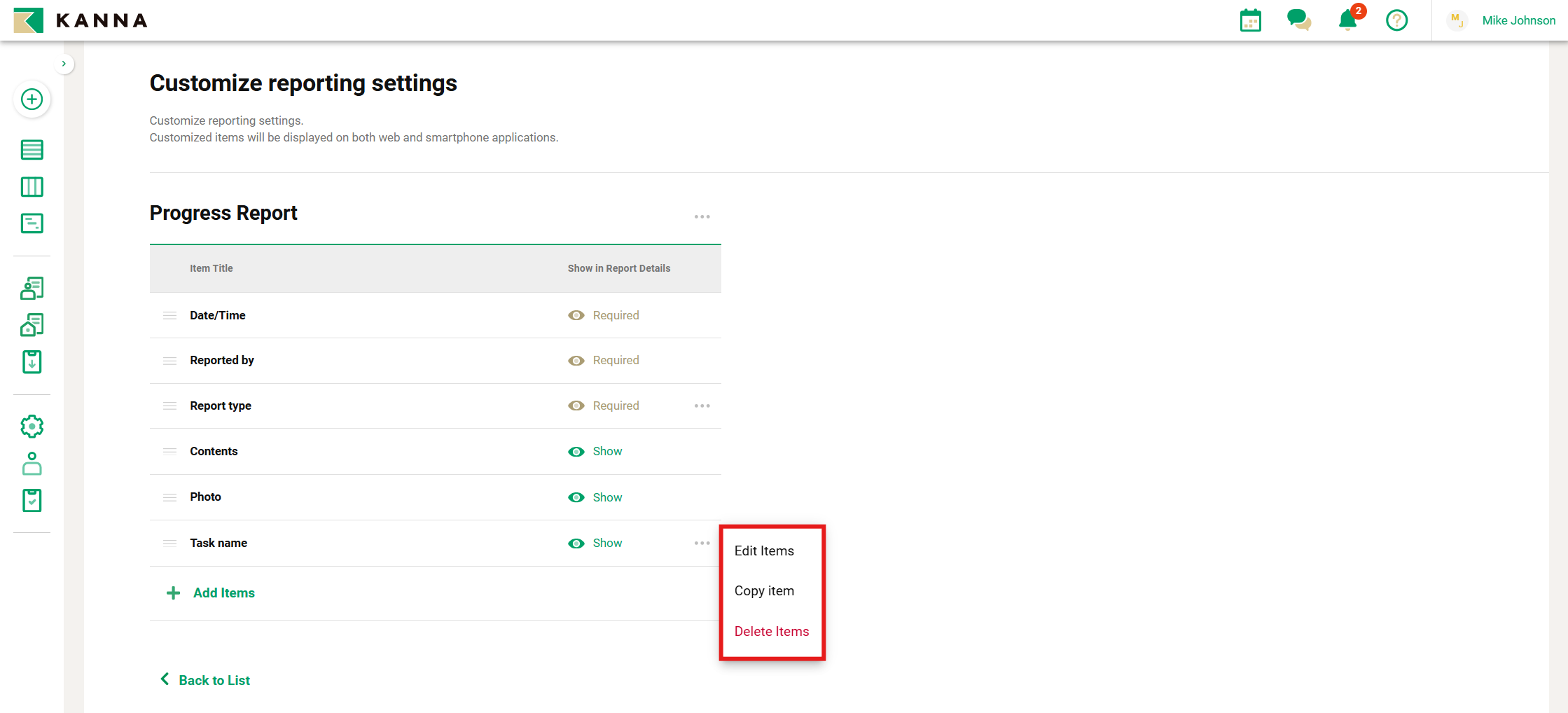The height and width of the screenshot is (713, 1568).
Task: Open the chat messages icon
Action: tap(1298, 20)
